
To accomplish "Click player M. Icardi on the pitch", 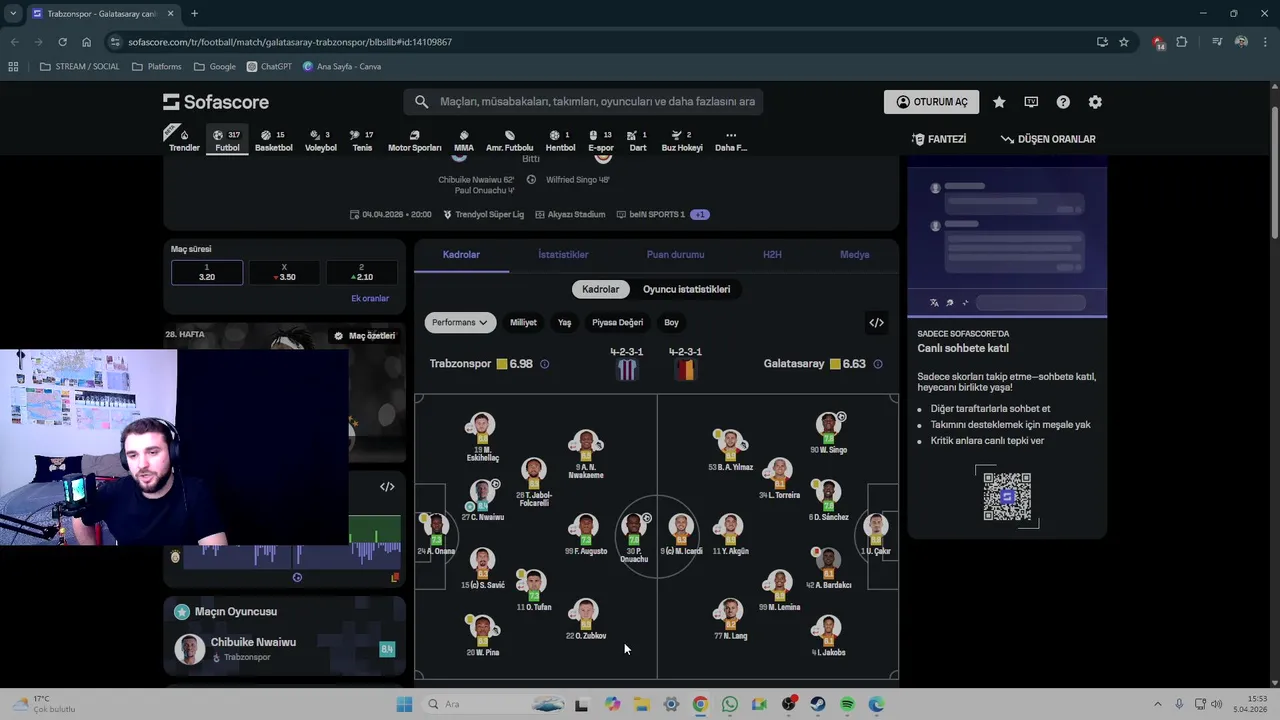I will point(681,535).
